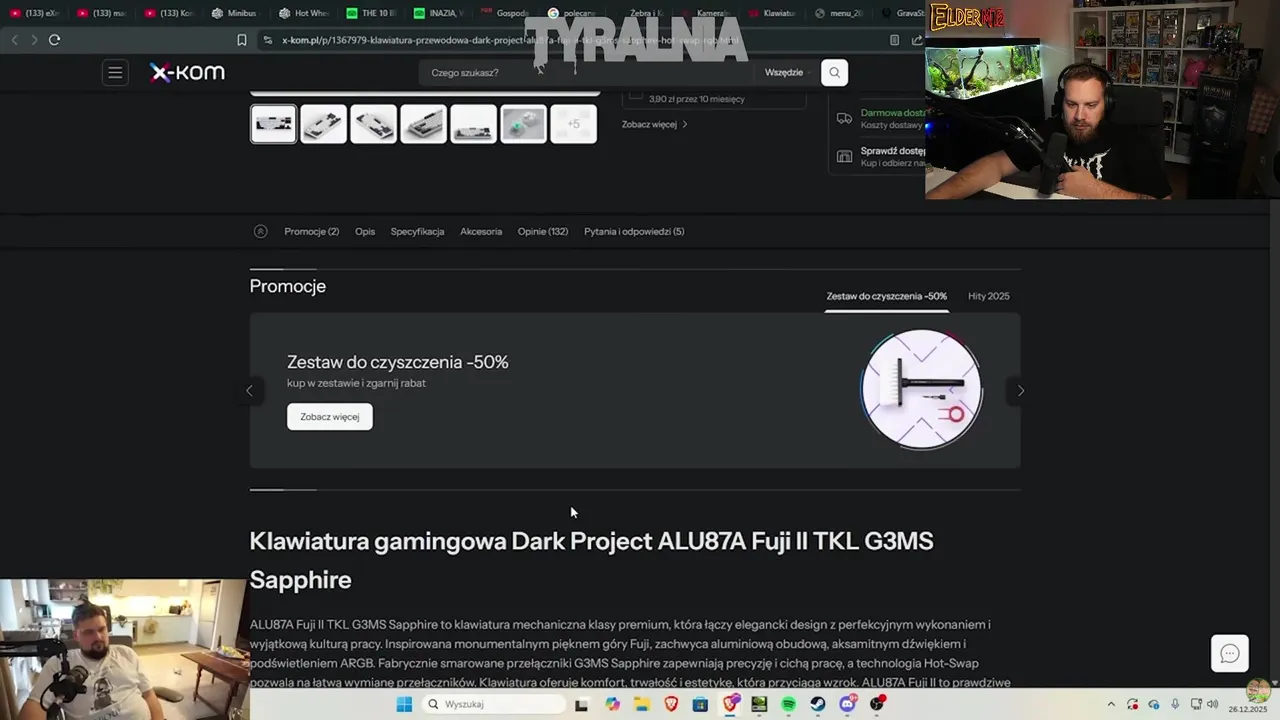This screenshot has height=720, width=1280.
Task: Switch to Hot Wheels browser tab
Action: coord(304,13)
